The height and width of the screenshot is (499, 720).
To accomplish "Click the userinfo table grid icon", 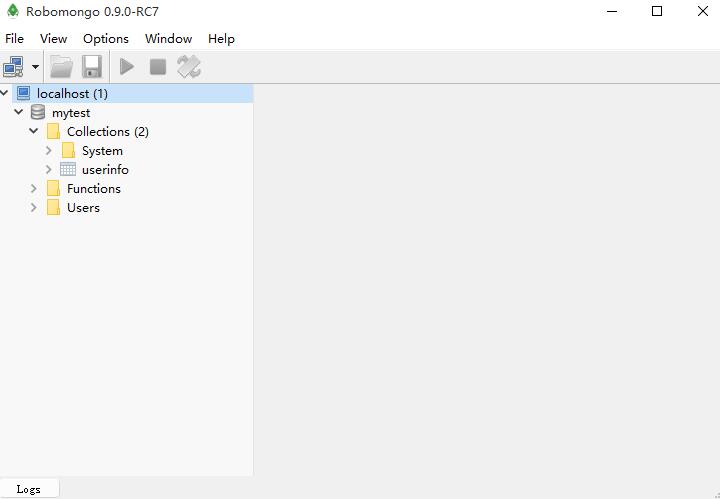I will coord(68,169).
